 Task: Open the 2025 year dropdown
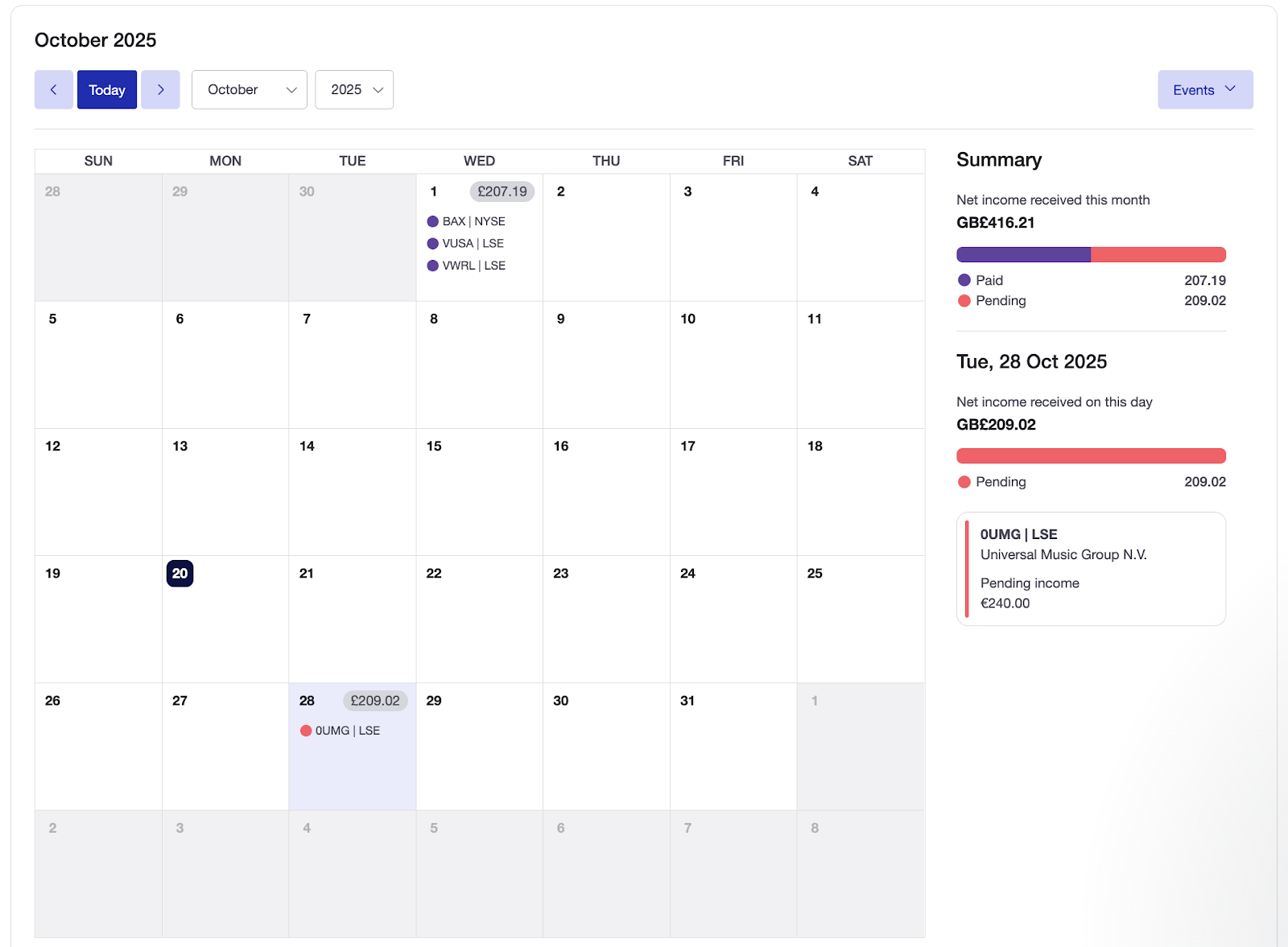(x=354, y=89)
